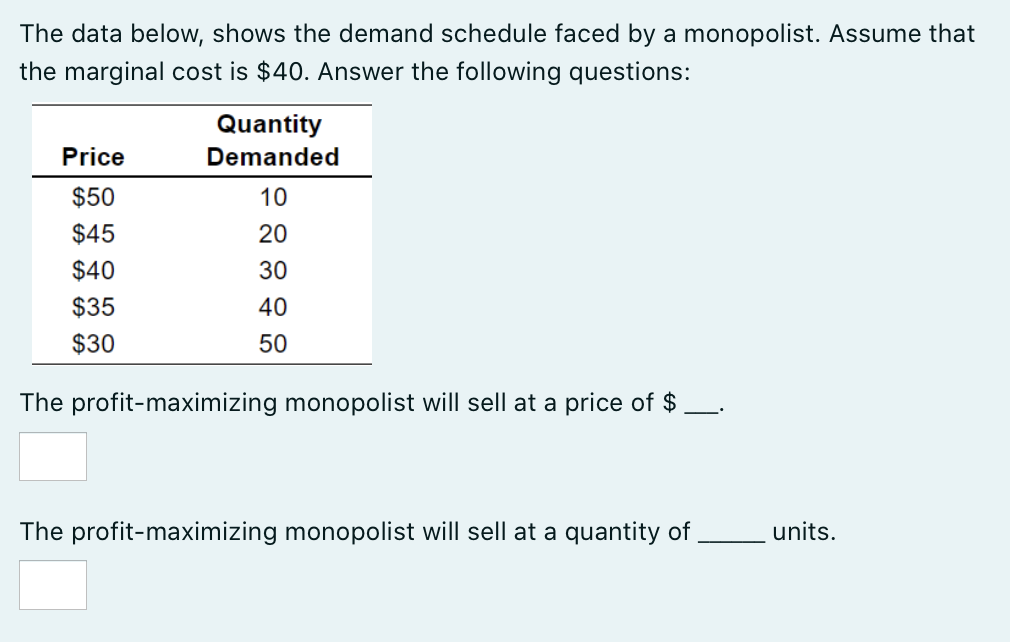Viewport: 1010px width, 642px height.
Task: Click the word units in the question
Action: coord(804,532)
